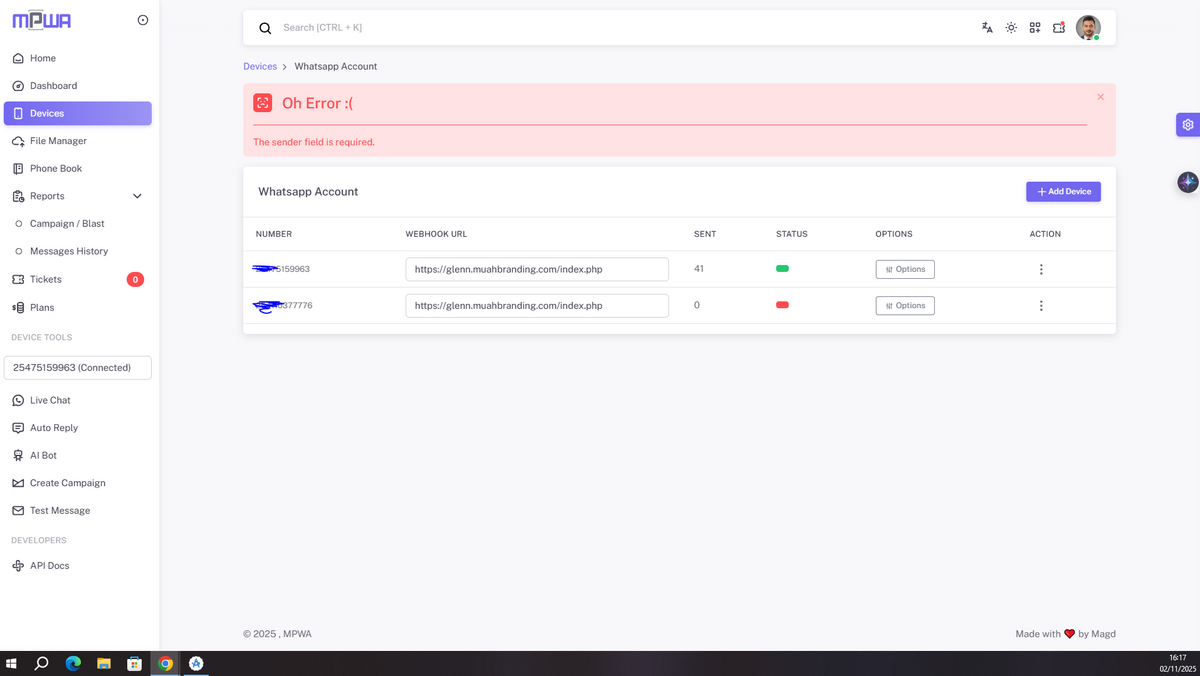Dismiss the Oh Error alert
1200x676 pixels.
(x=1100, y=97)
